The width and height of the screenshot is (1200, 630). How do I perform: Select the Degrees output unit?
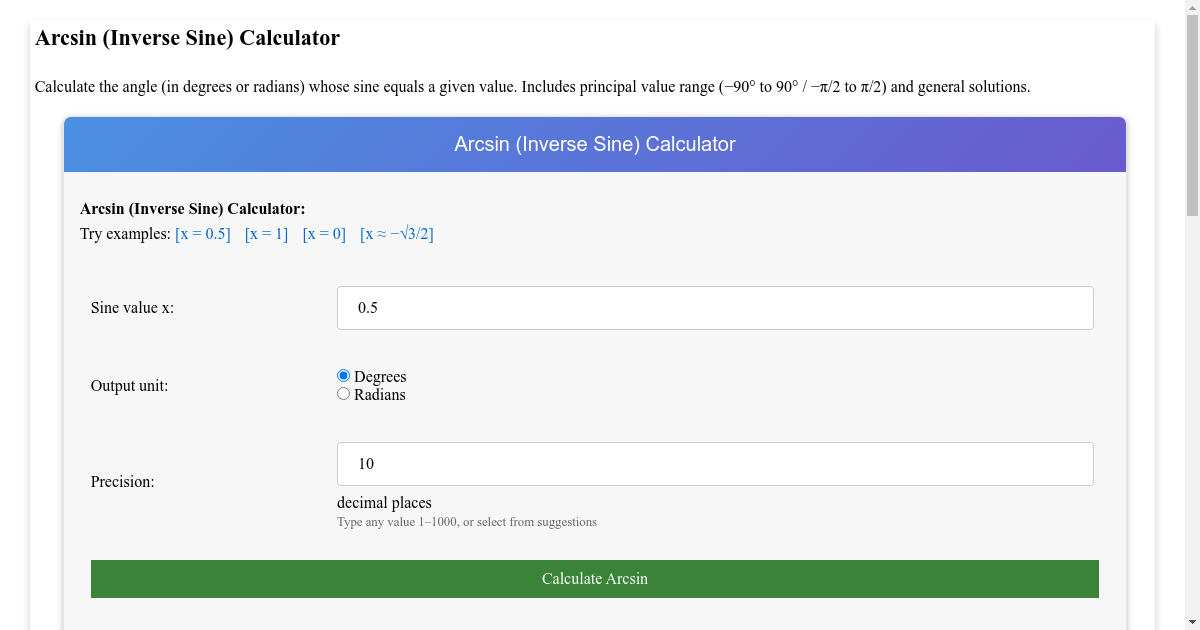(x=343, y=375)
